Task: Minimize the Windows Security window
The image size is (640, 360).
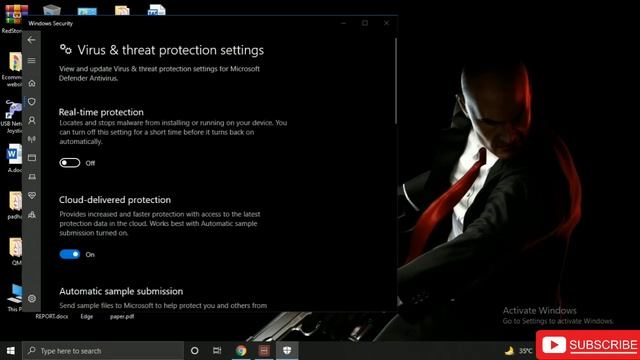Action: (x=344, y=23)
